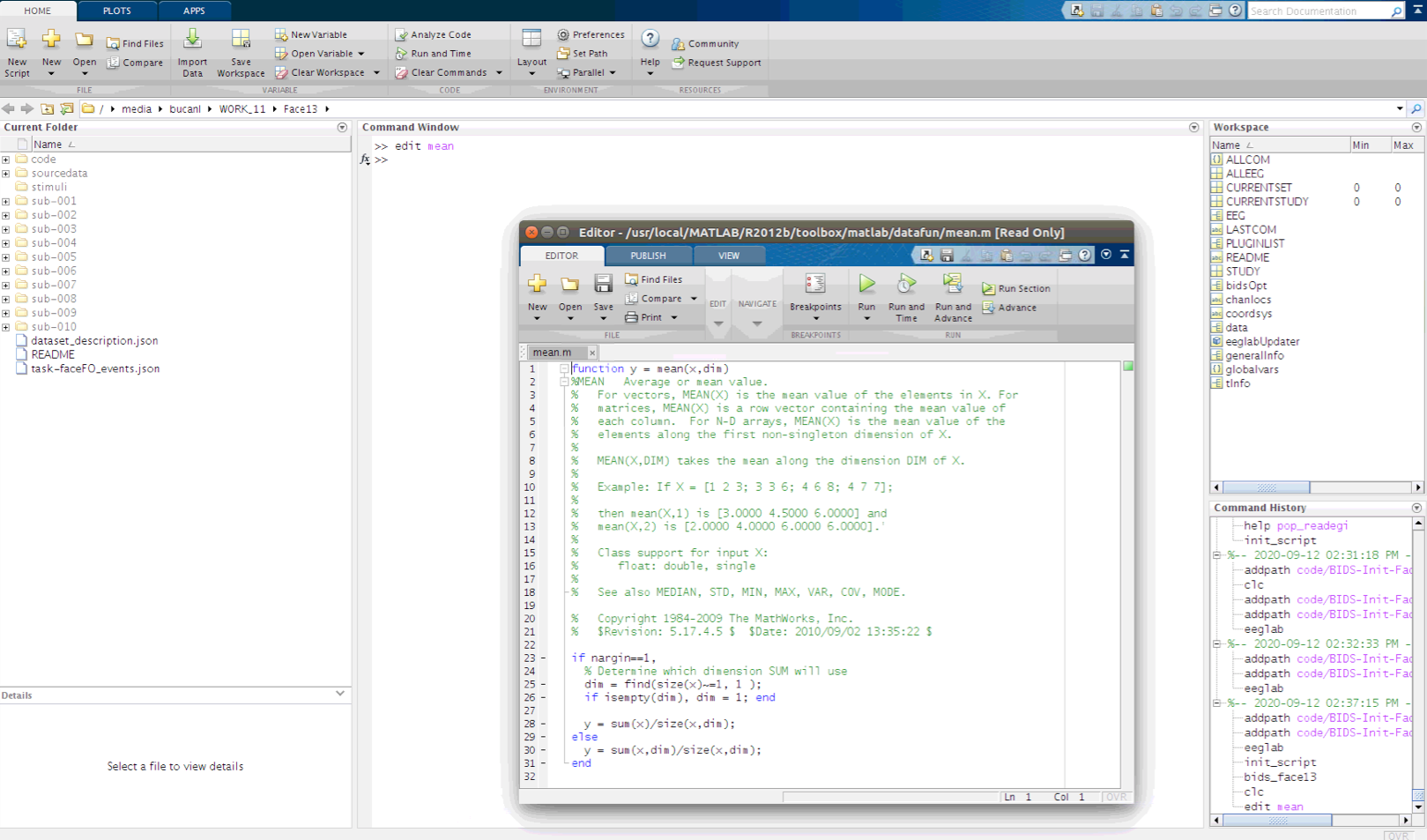The image size is (1427, 840).
Task: Click Save Workspace icon
Action: (x=241, y=40)
